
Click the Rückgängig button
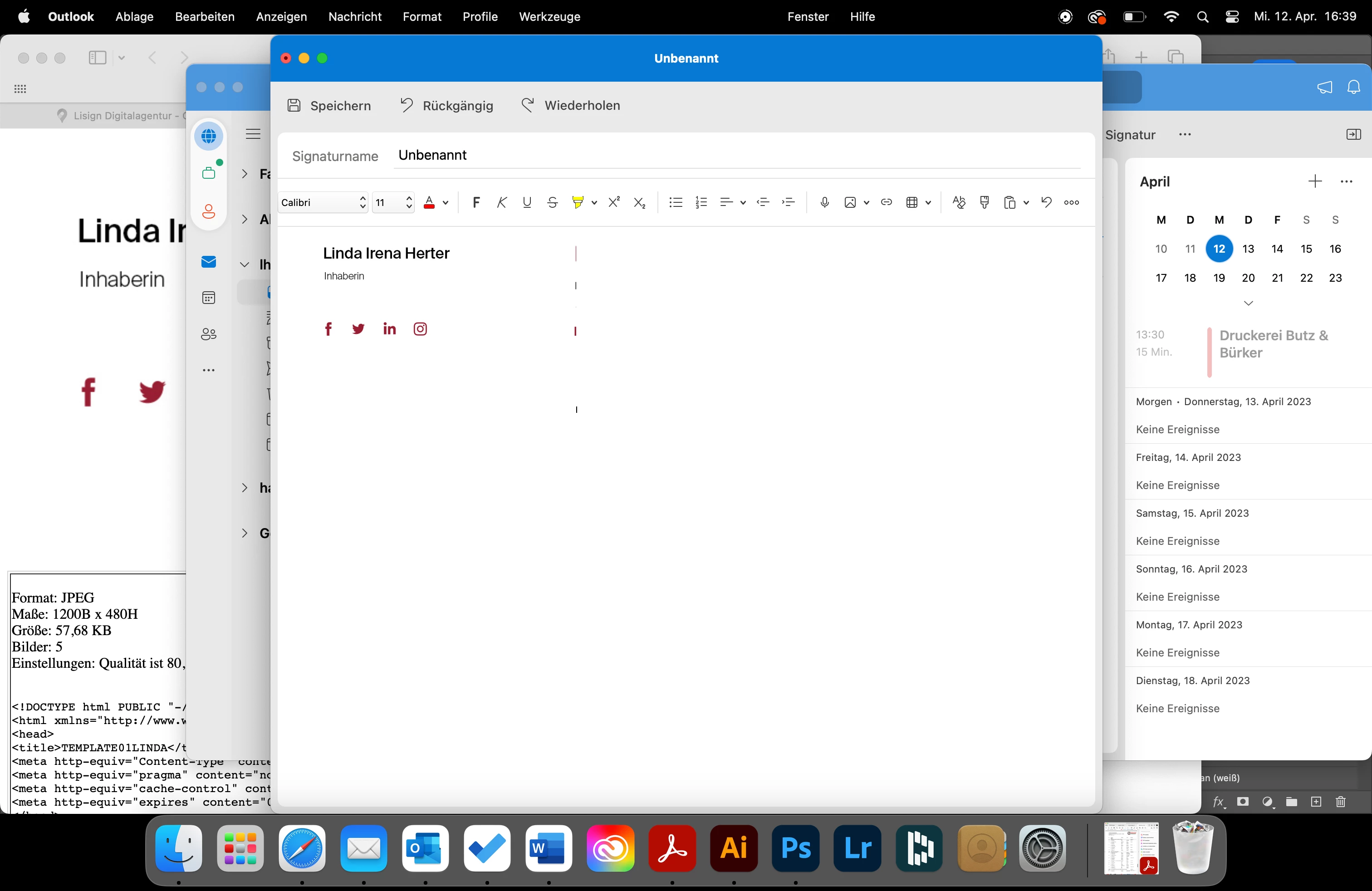[x=447, y=105]
